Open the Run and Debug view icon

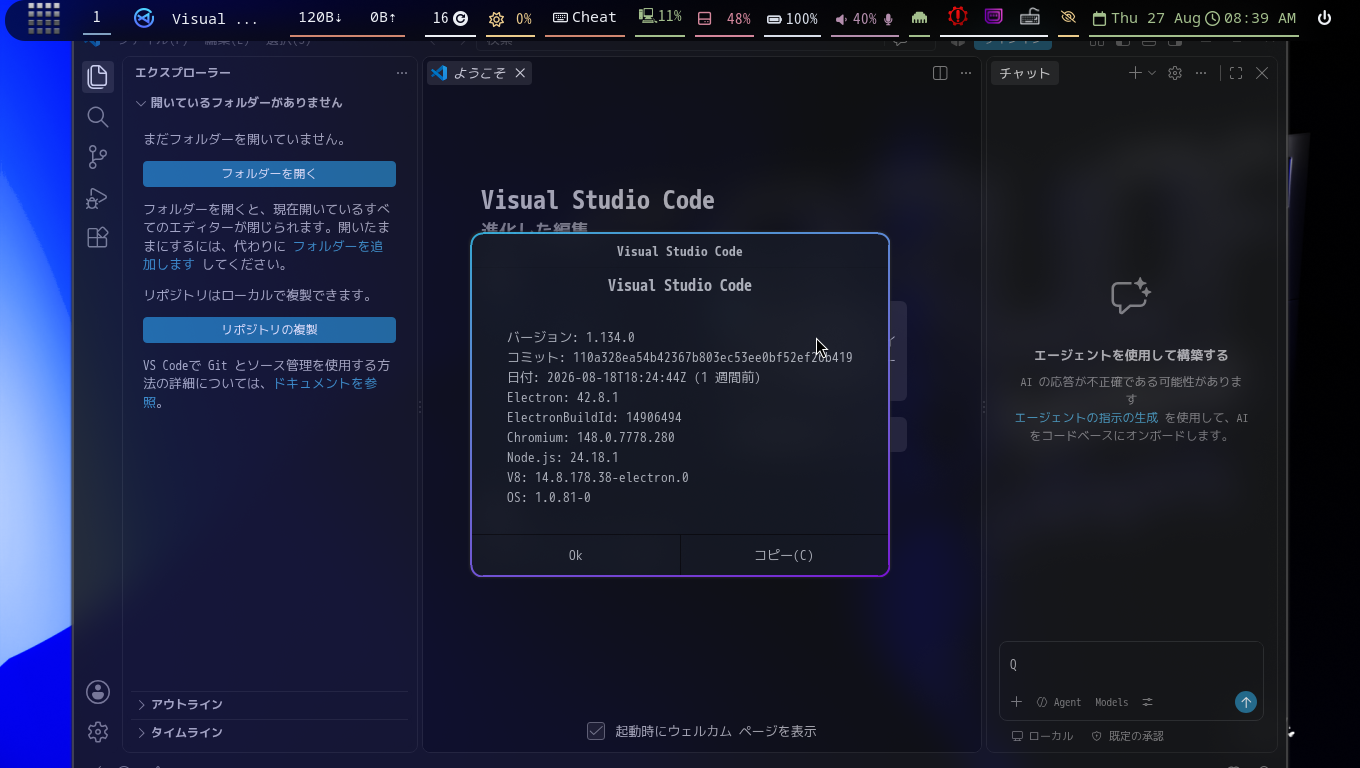(97, 198)
